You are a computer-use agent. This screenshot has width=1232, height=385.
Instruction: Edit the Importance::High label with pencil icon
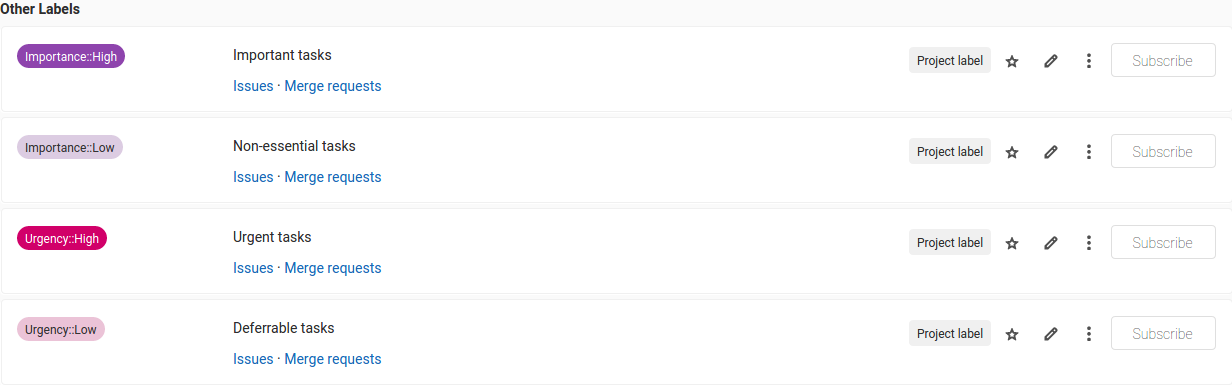(1050, 61)
